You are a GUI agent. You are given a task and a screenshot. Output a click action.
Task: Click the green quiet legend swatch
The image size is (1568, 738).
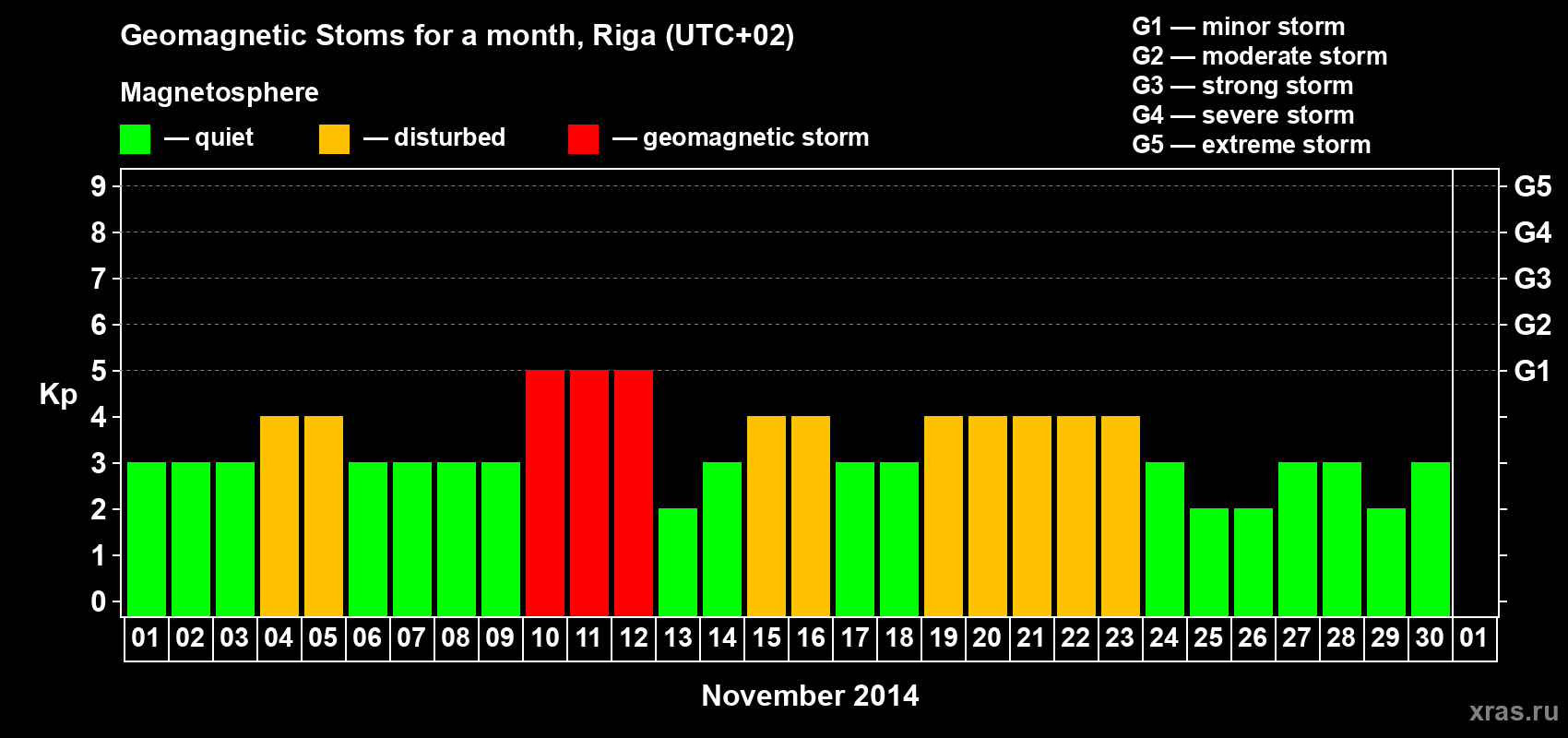pyautogui.click(x=135, y=139)
